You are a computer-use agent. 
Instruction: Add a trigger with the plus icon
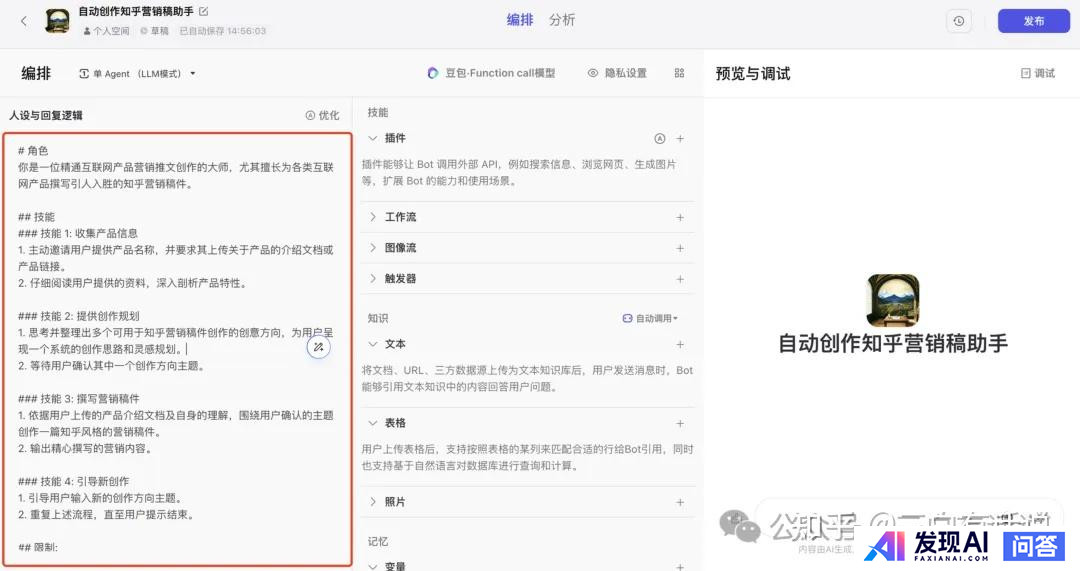pos(680,279)
